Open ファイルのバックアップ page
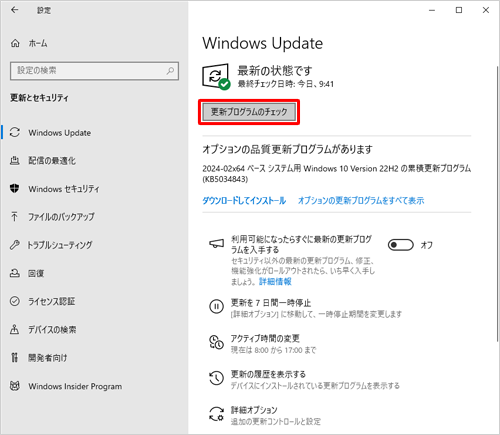The height and width of the screenshot is (435, 500). pos(61,217)
